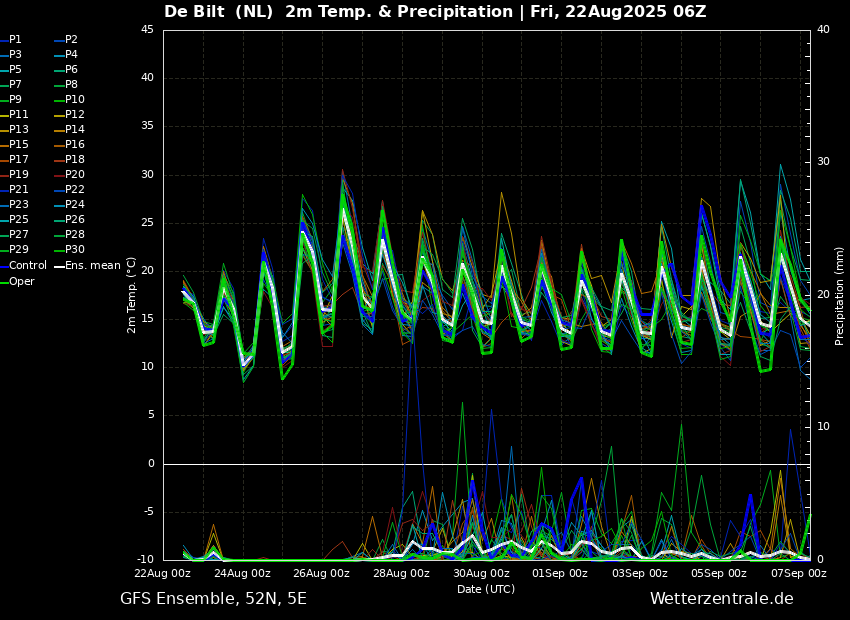Click the P19 legend color line

point(4,175)
